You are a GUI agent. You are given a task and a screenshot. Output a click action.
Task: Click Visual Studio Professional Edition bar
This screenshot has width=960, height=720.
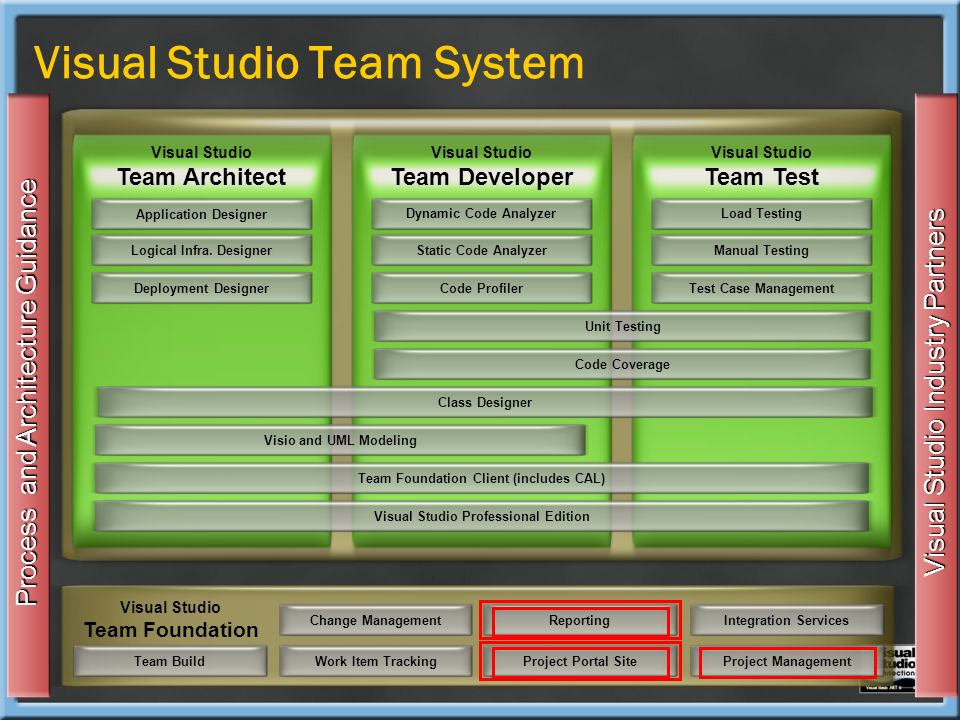click(x=482, y=516)
